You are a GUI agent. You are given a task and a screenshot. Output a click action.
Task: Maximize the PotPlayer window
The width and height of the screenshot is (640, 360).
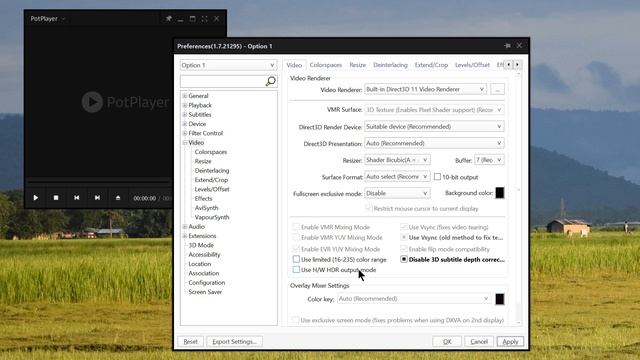coord(192,18)
